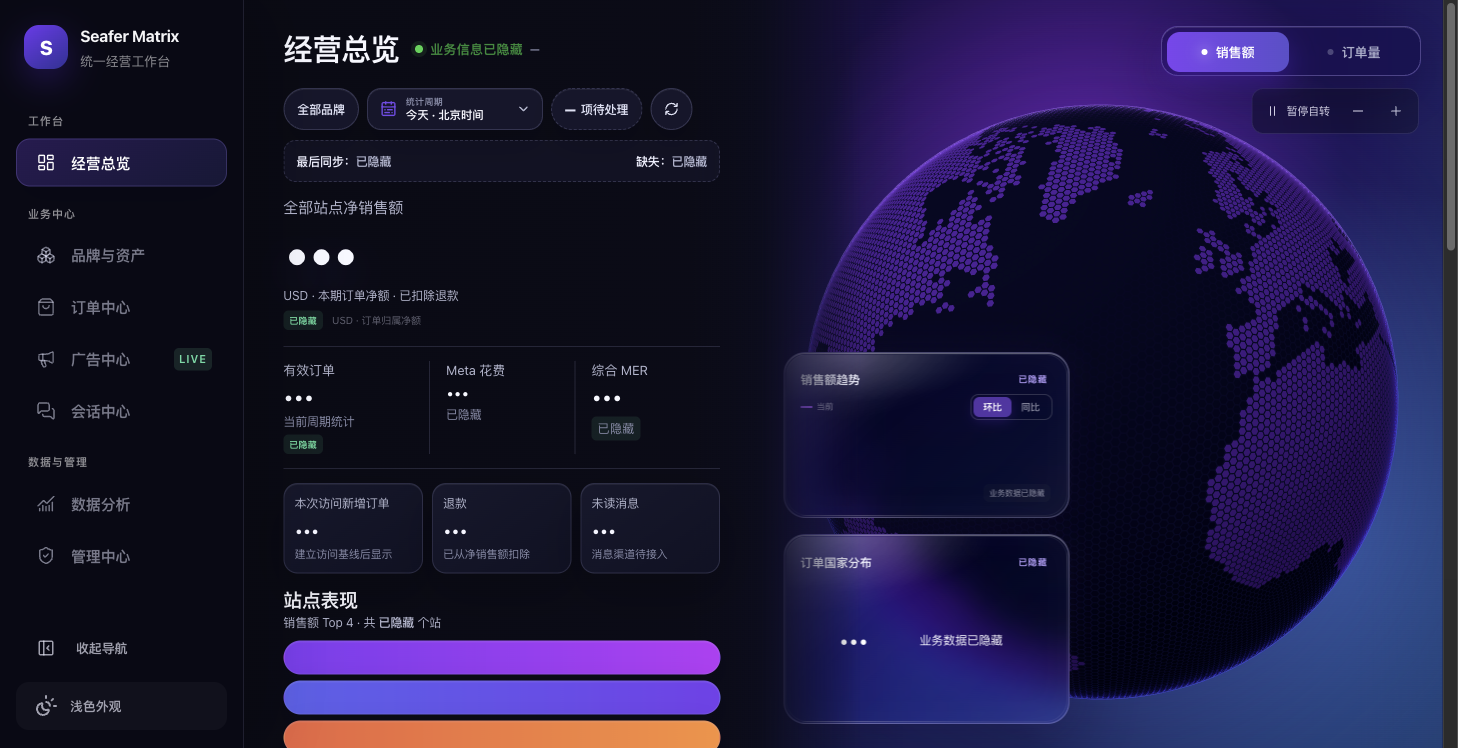
Task: Click the 经营总览 grid icon in sidebar
Action: [46, 163]
